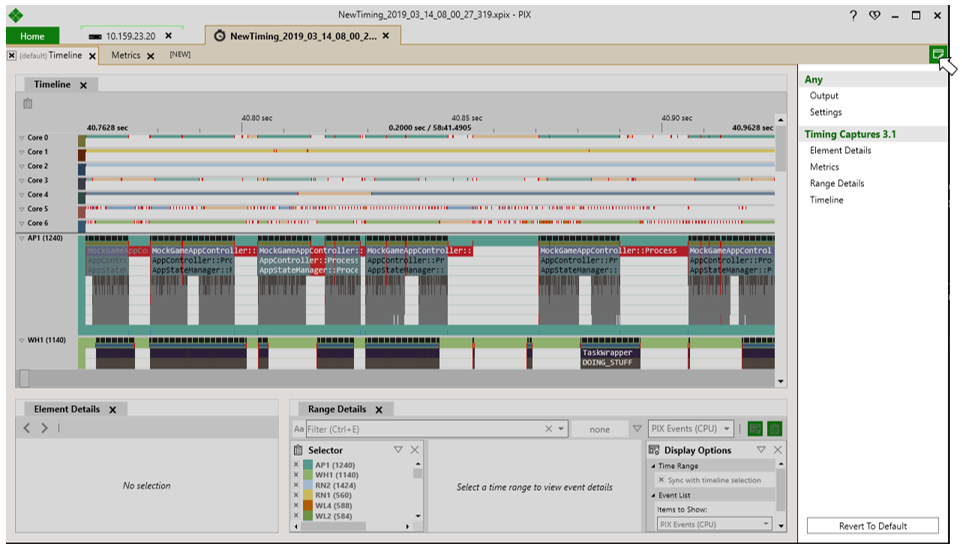Screen dimensions: 962x551
Task: Open the dropdown arrow next to none
Action: point(637,428)
